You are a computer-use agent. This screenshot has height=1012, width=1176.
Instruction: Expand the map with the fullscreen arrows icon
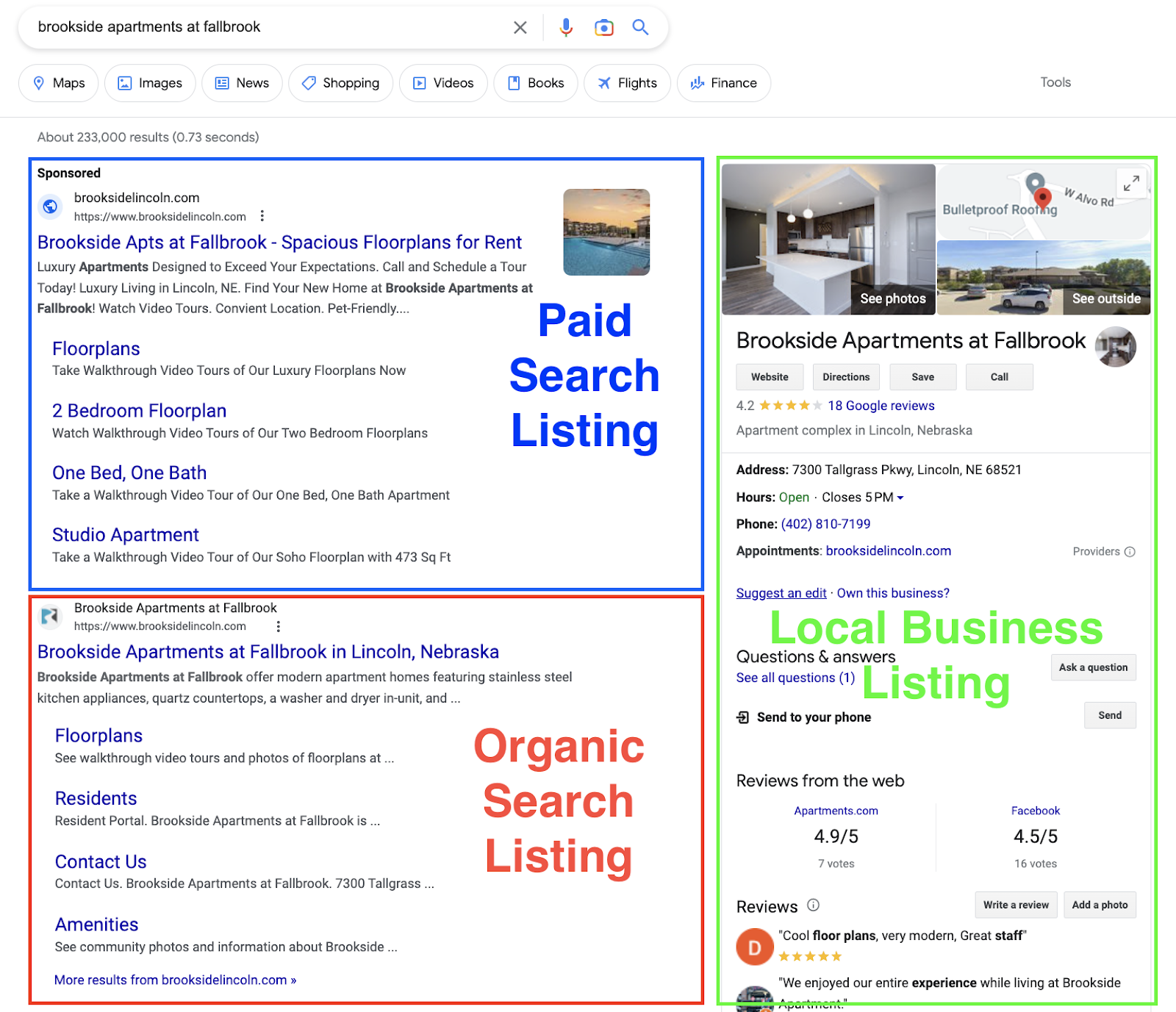coord(1132,182)
